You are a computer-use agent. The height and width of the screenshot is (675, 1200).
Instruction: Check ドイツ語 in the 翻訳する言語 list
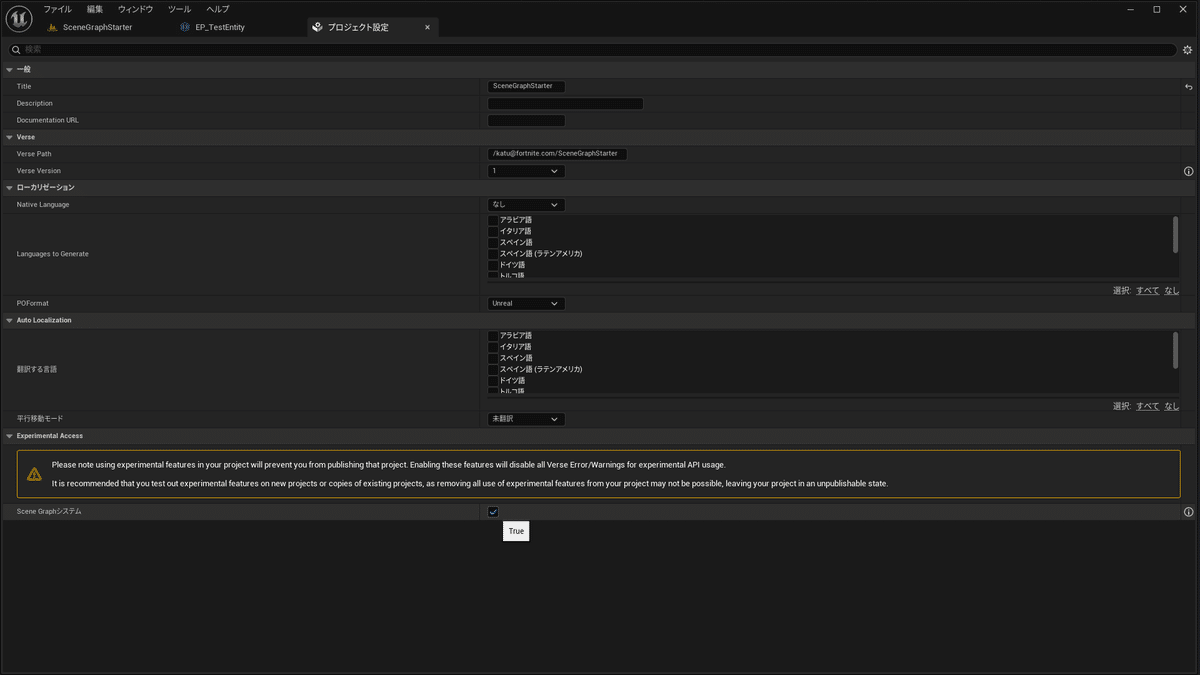coord(493,381)
